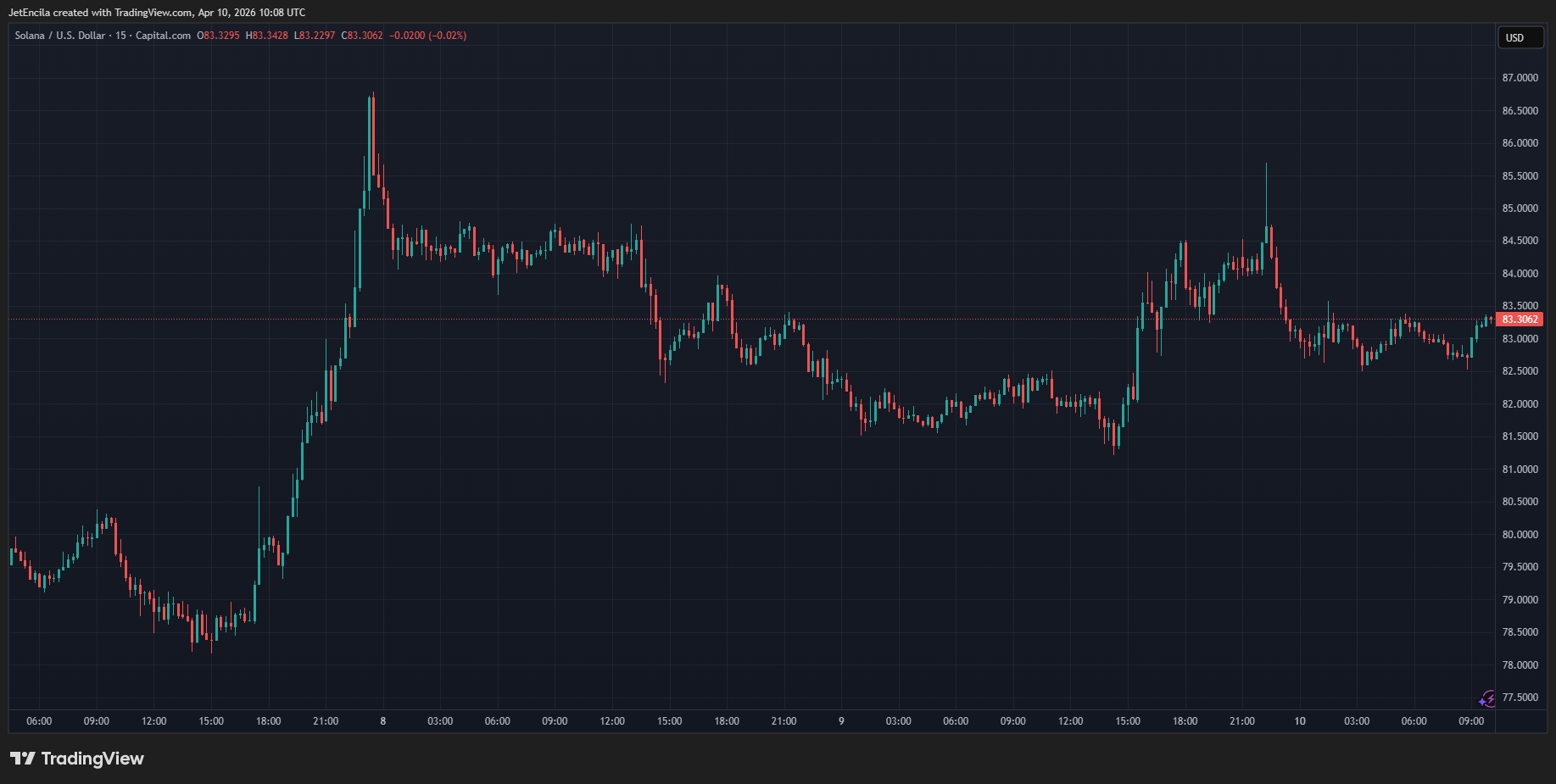Click the −0.0200 (−0.02%) change value
This screenshot has width=1556, height=784.
point(427,36)
